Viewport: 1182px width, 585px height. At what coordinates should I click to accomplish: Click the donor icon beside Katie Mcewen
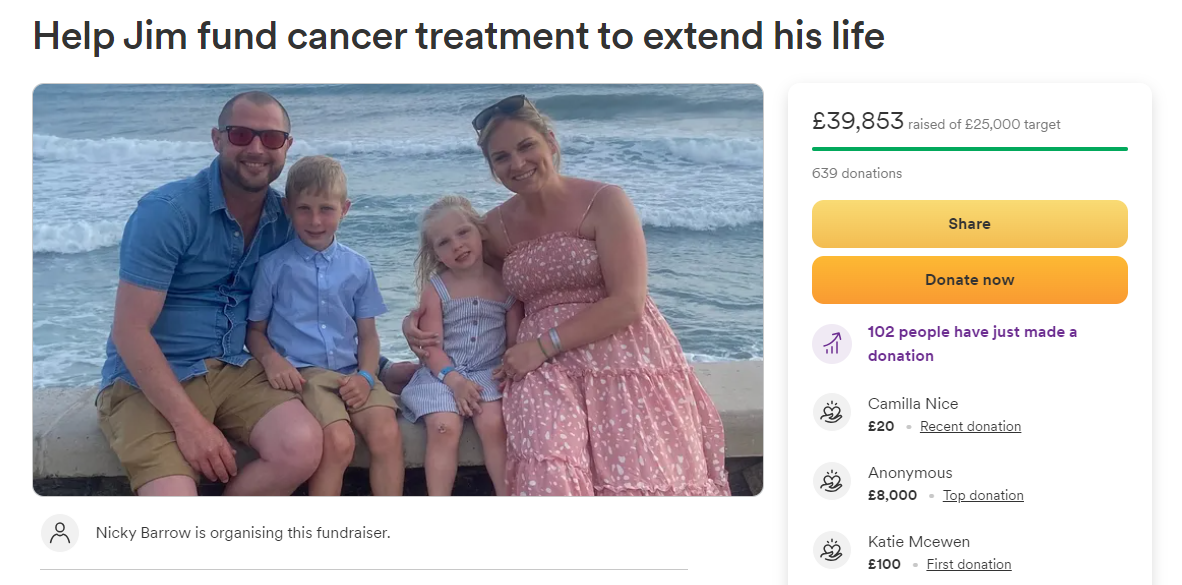tap(831, 551)
